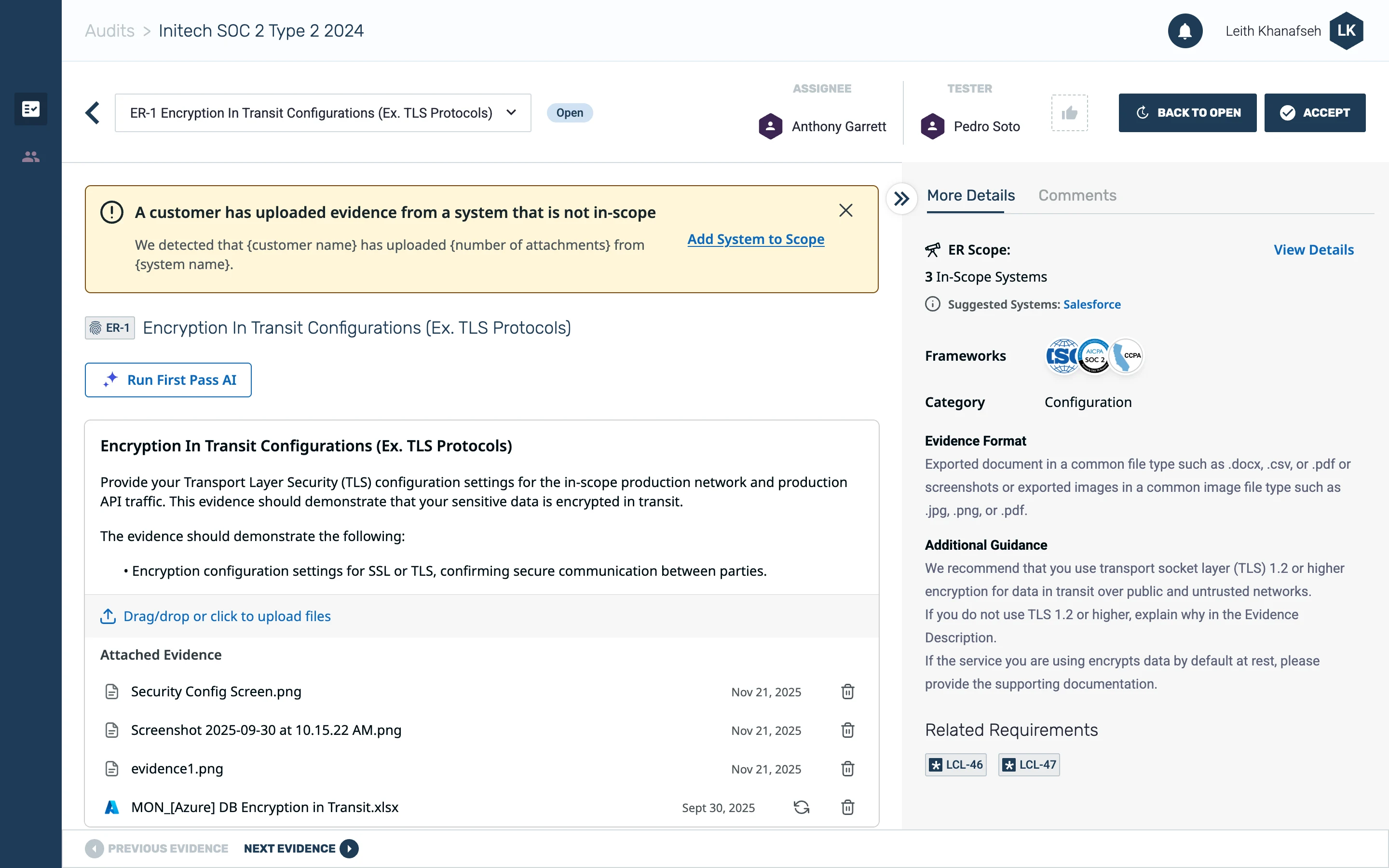Click Run First Pass AI button
The image size is (1389, 868).
pyautogui.click(x=168, y=380)
